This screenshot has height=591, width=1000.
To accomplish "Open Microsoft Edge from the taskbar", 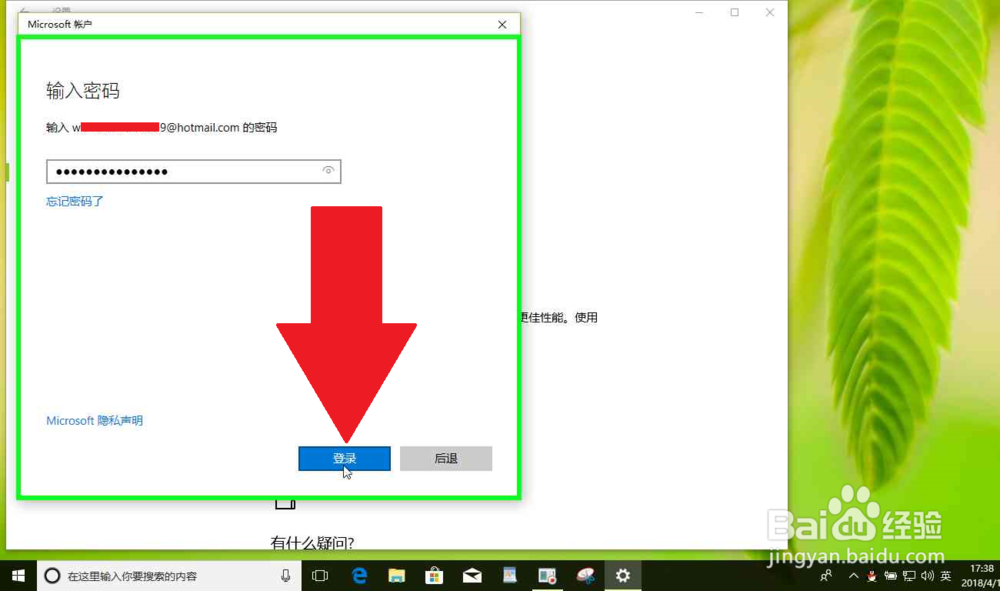I will (359, 575).
